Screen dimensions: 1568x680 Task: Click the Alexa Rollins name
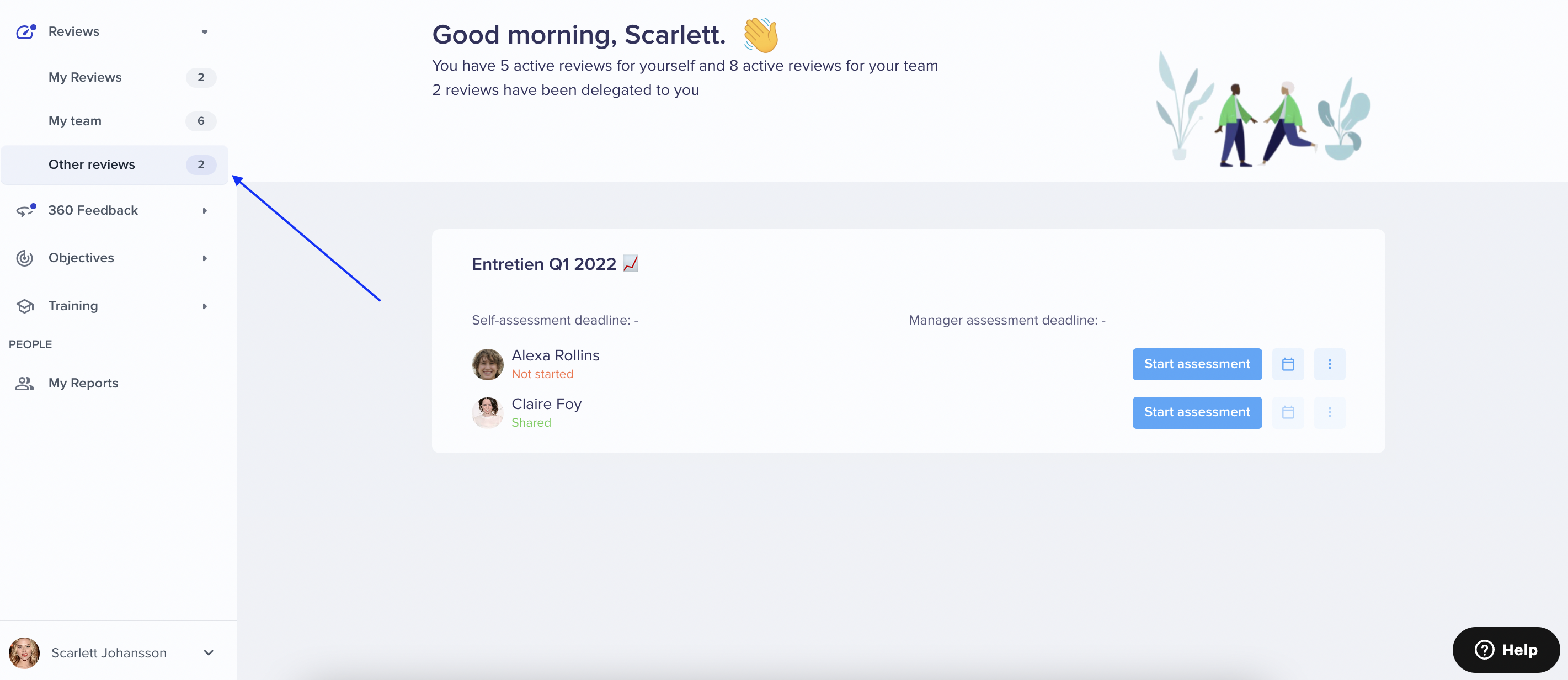555,355
